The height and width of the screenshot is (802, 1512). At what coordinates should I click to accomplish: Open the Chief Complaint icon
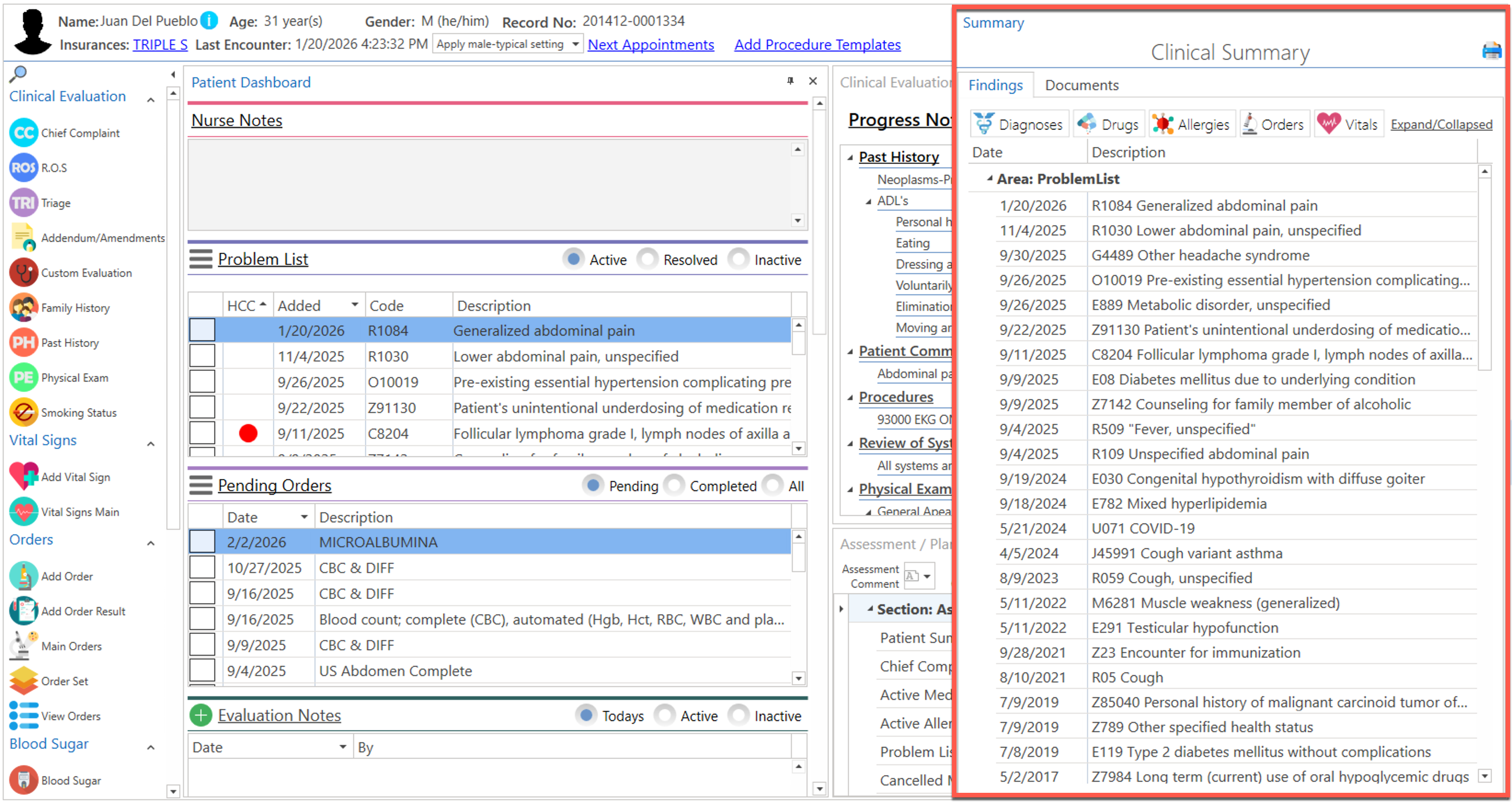click(23, 133)
